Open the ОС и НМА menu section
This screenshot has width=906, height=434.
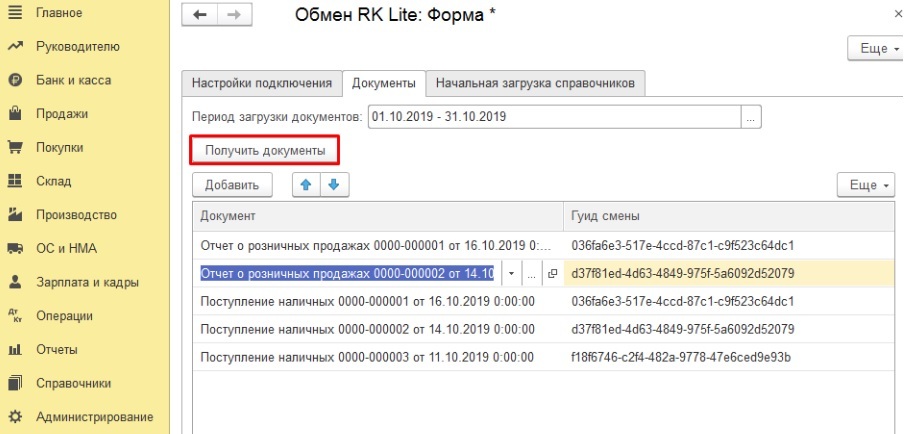(x=66, y=248)
